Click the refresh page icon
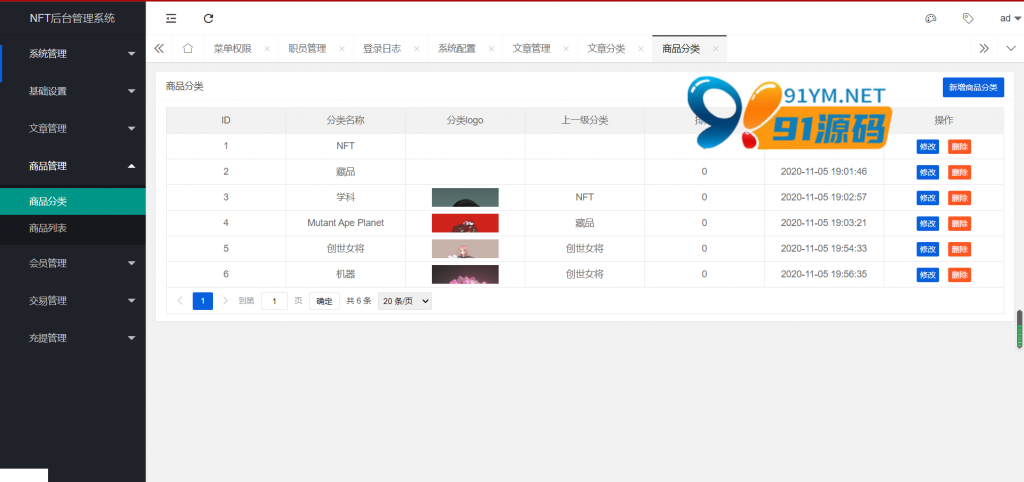The height and width of the screenshot is (482, 1024). 208,18
